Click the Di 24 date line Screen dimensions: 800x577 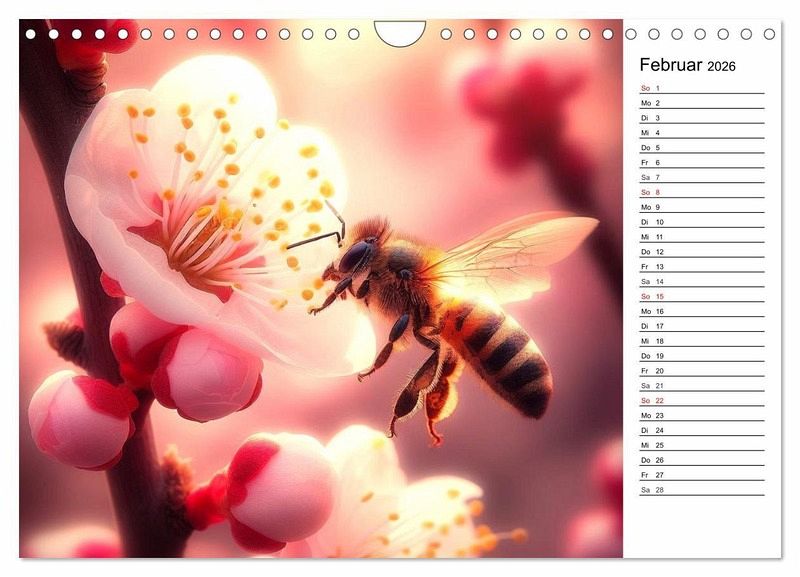click(700, 430)
